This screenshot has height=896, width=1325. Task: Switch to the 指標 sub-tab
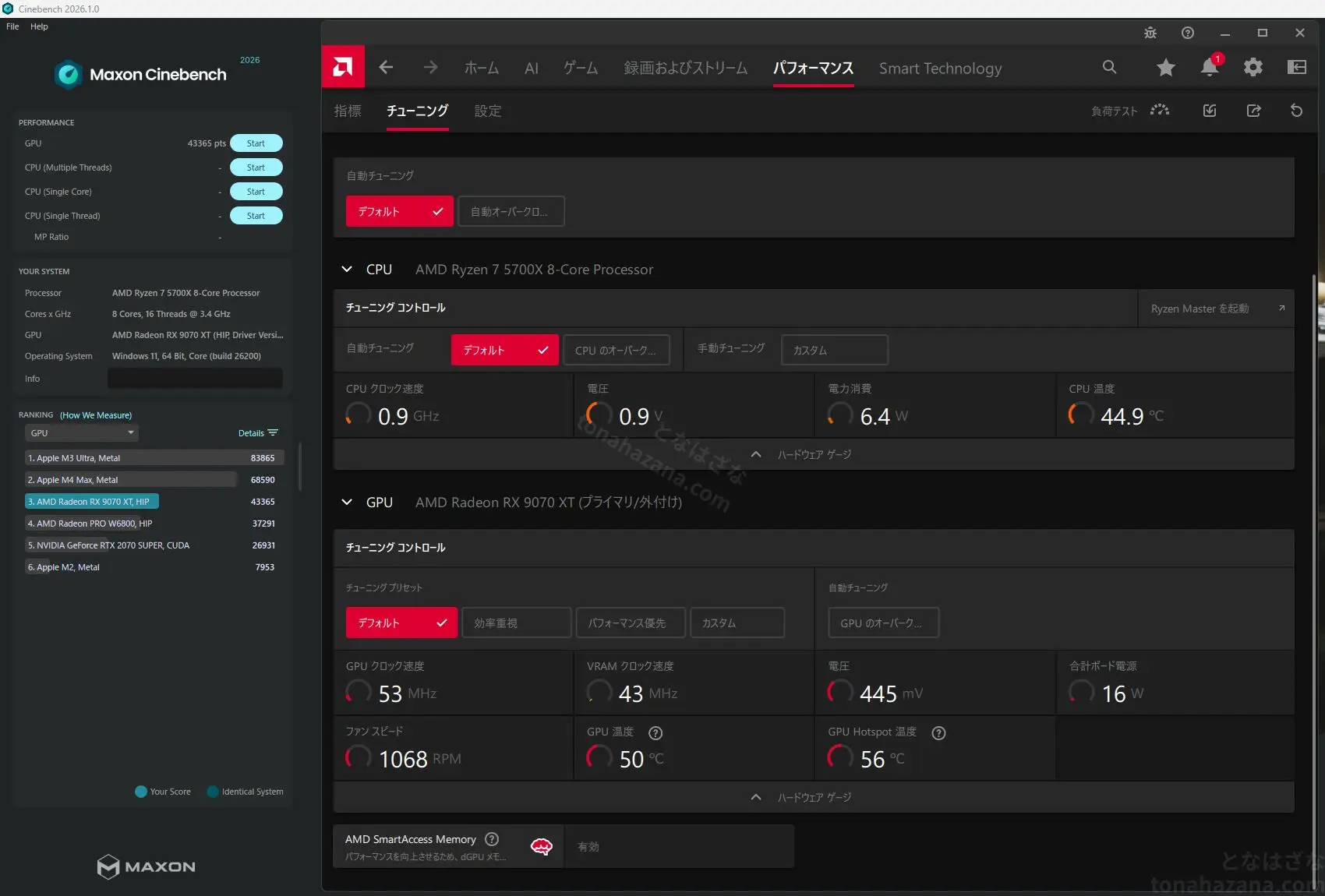click(x=348, y=111)
